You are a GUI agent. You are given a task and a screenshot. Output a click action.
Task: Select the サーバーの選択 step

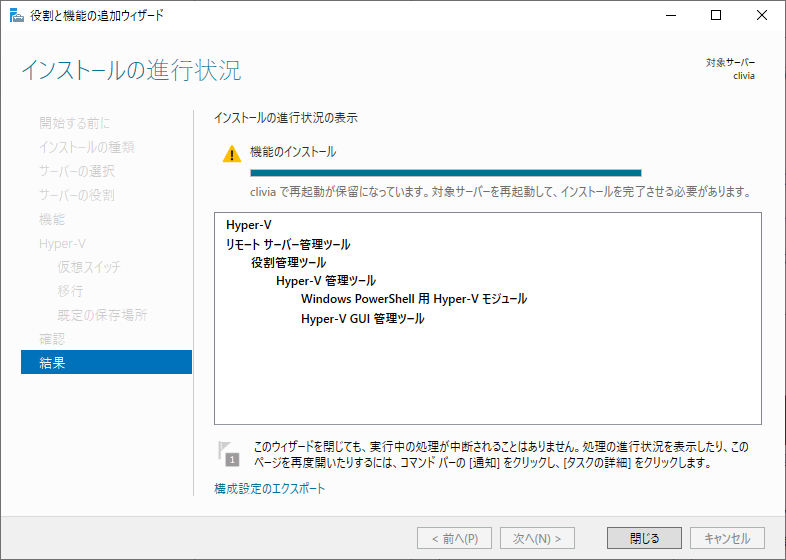[x=77, y=171]
